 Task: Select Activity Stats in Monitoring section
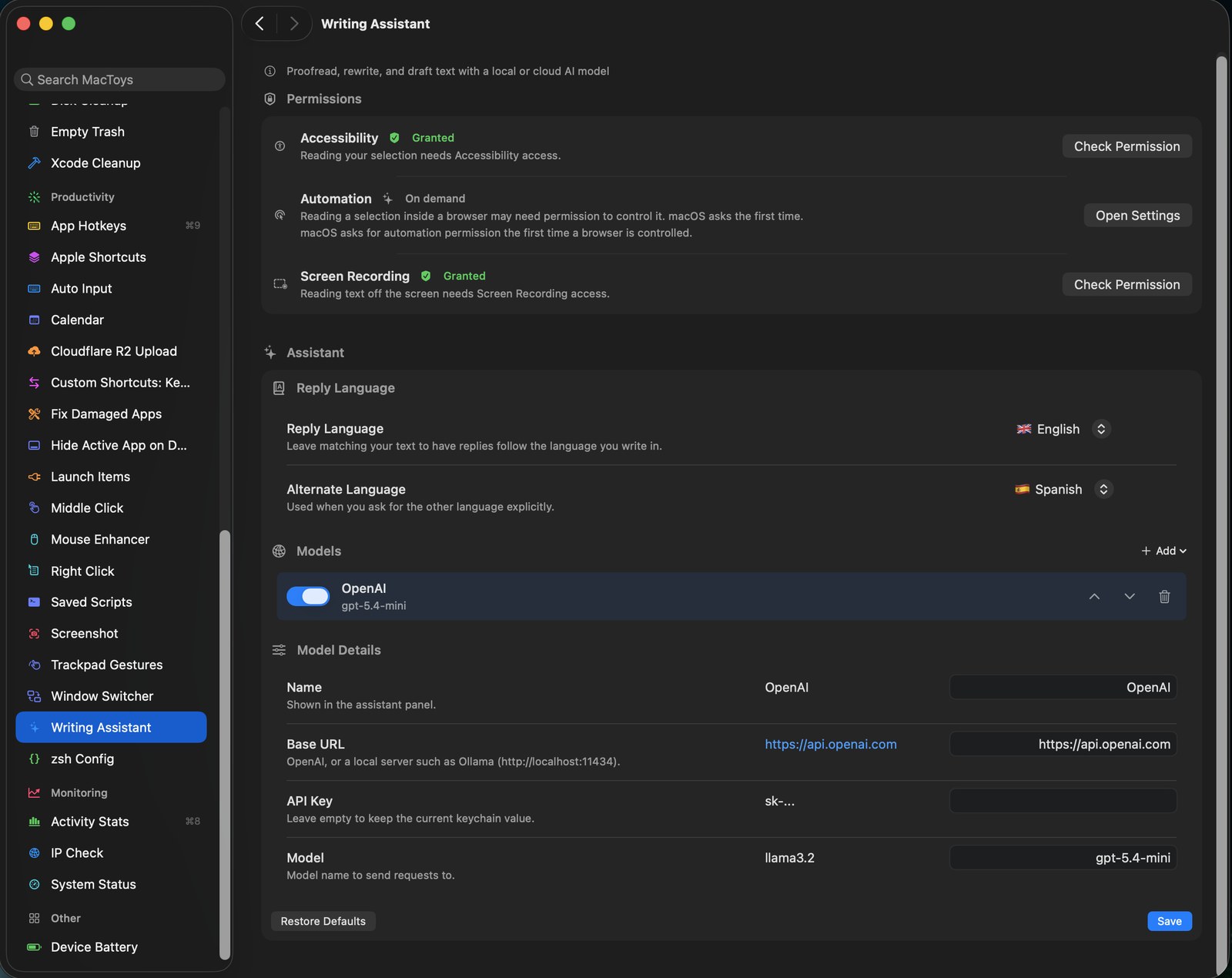pyautogui.click(x=111, y=822)
